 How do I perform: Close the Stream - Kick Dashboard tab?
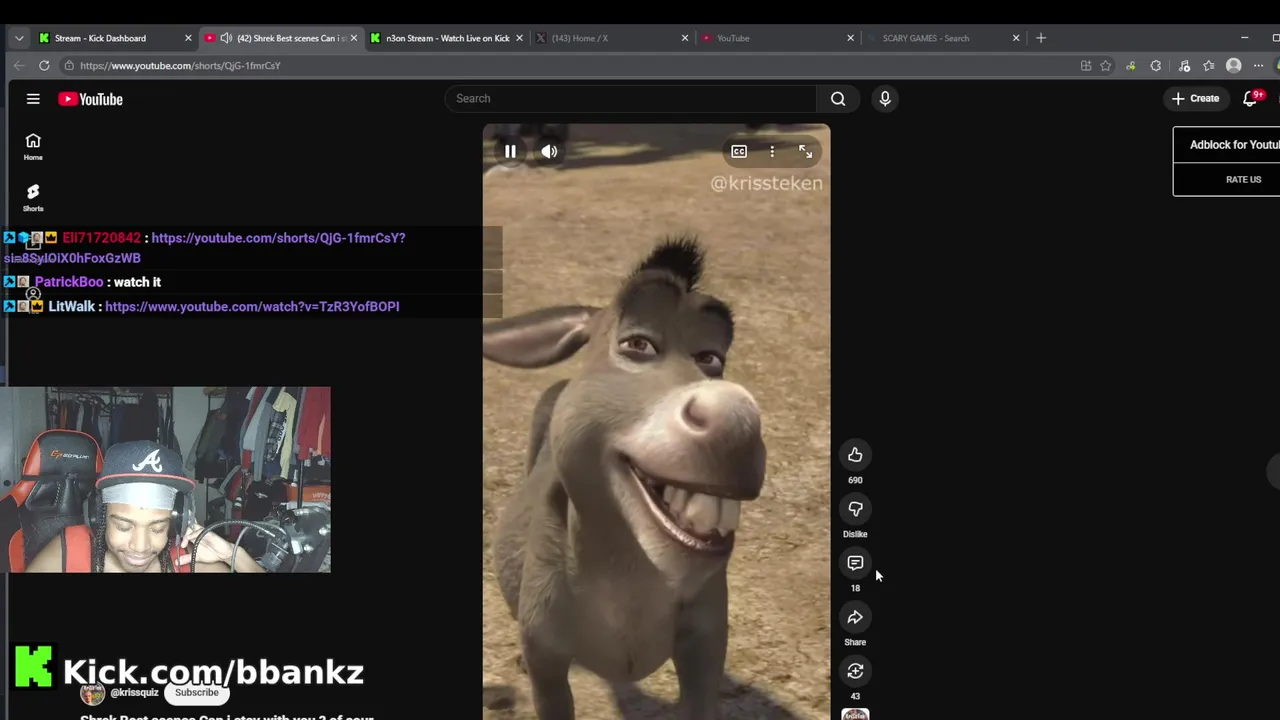tap(188, 38)
